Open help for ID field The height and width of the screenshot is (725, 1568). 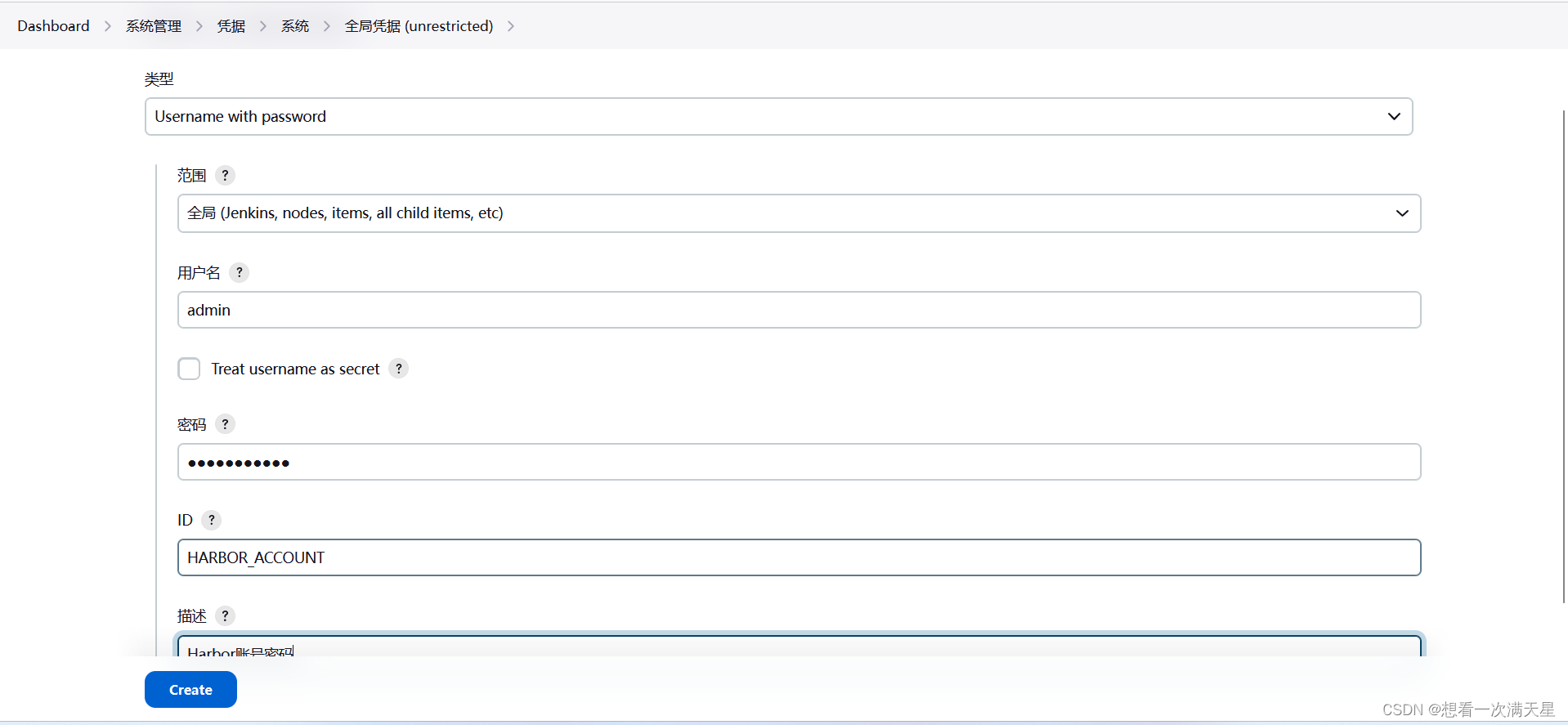click(211, 520)
